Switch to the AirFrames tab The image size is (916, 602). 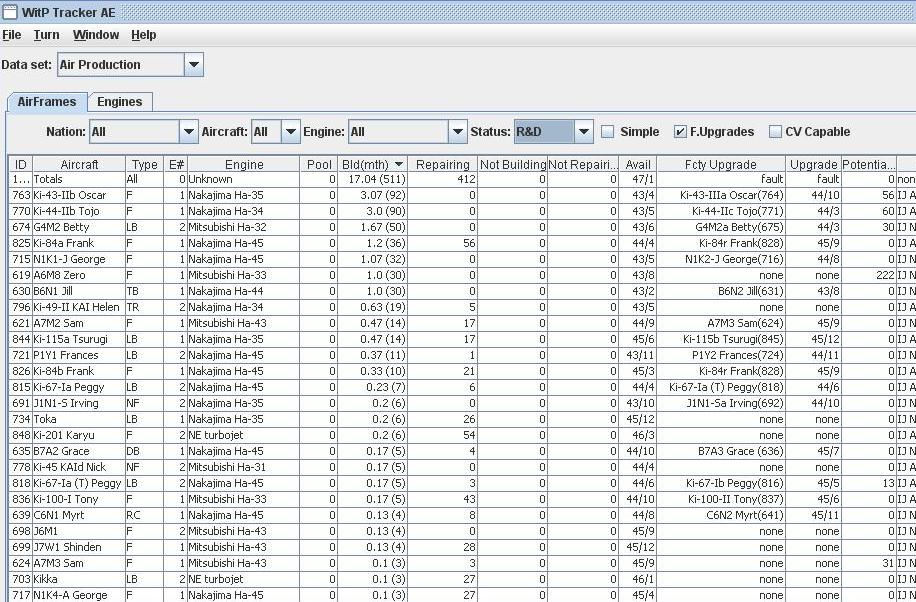tap(47, 102)
